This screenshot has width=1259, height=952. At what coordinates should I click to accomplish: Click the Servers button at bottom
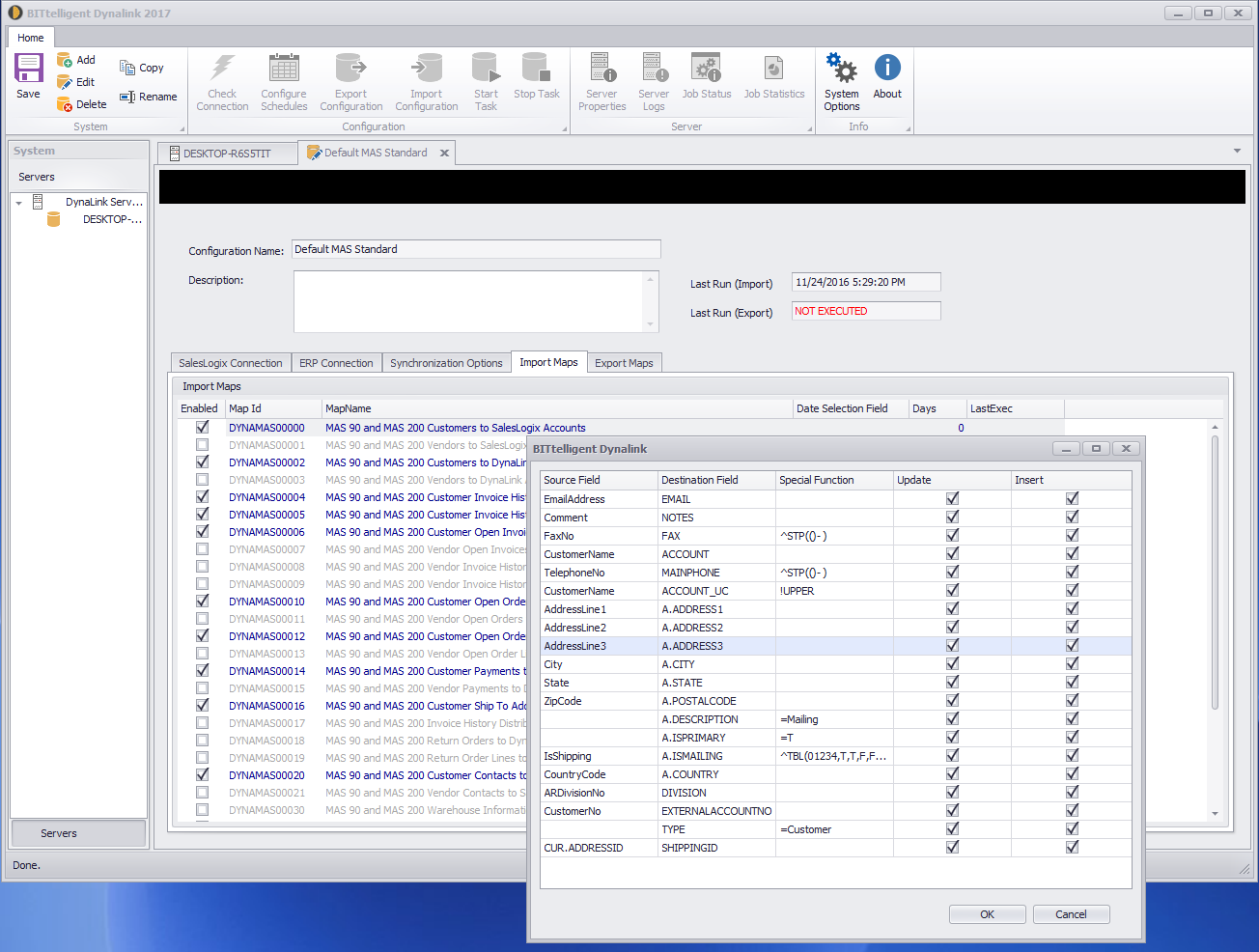(x=78, y=833)
